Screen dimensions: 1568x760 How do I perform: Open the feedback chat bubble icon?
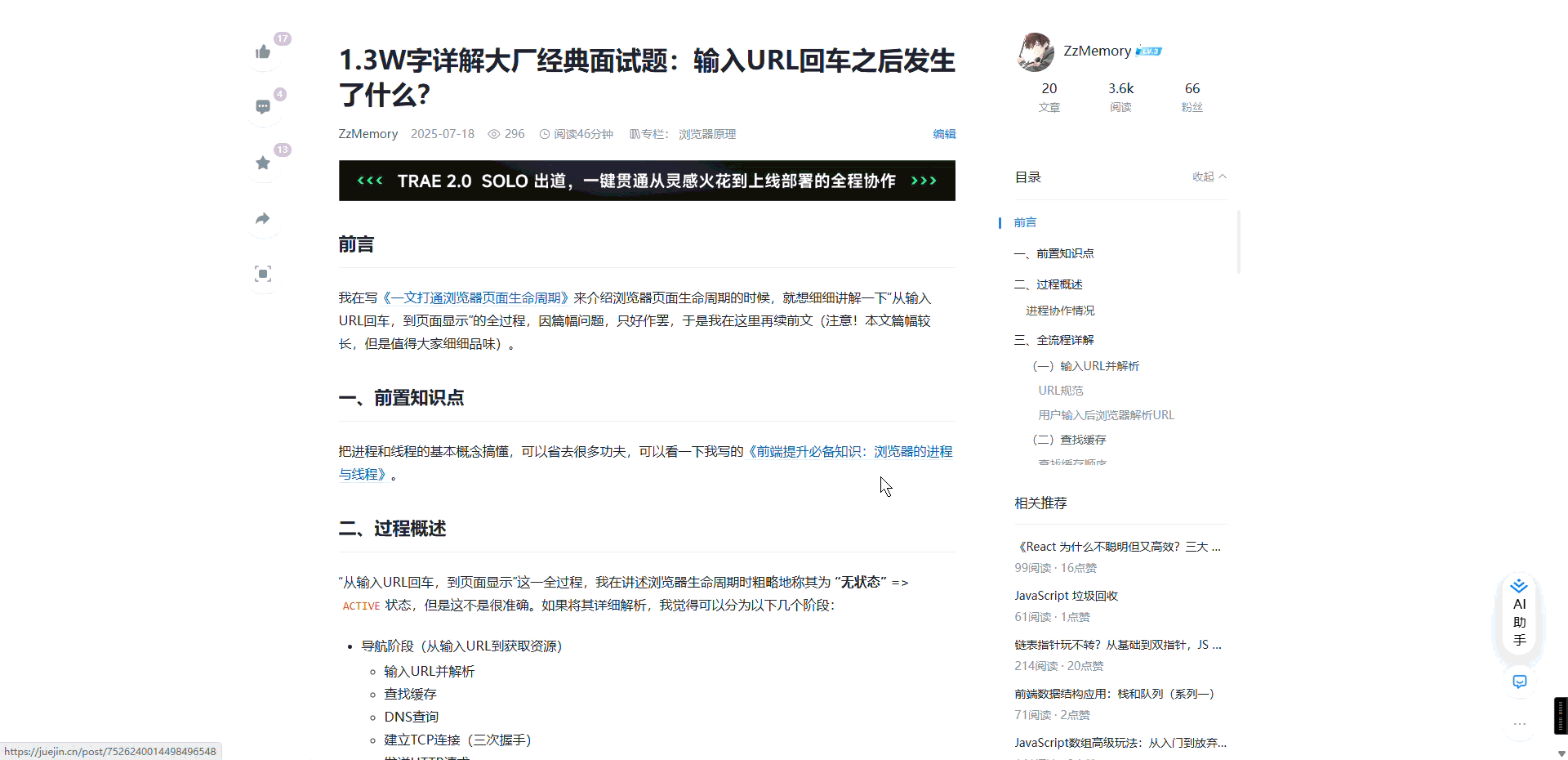coord(1519,682)
